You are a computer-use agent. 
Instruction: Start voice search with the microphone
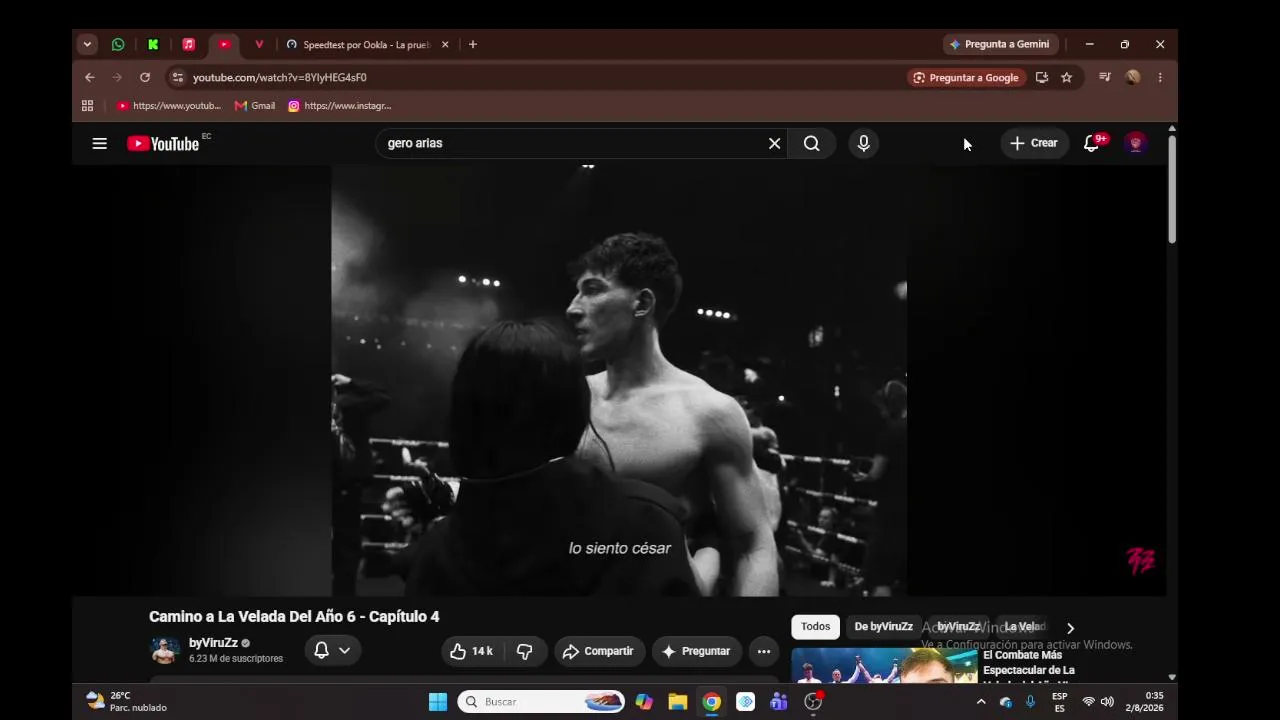[x=864, y=143]
